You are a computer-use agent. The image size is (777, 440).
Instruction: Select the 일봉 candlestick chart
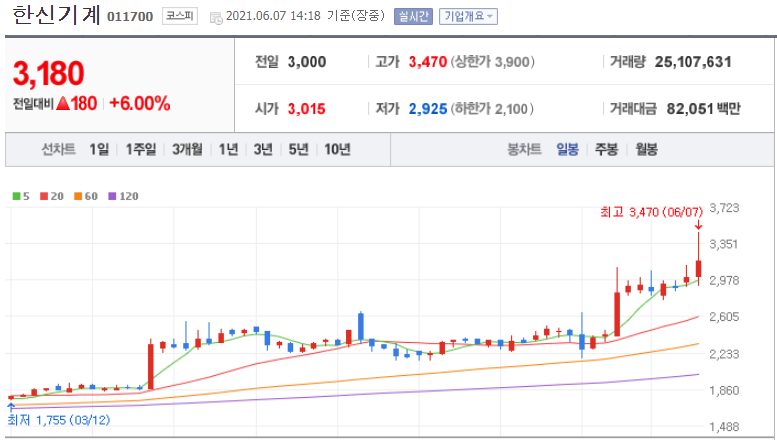point(567,149)
